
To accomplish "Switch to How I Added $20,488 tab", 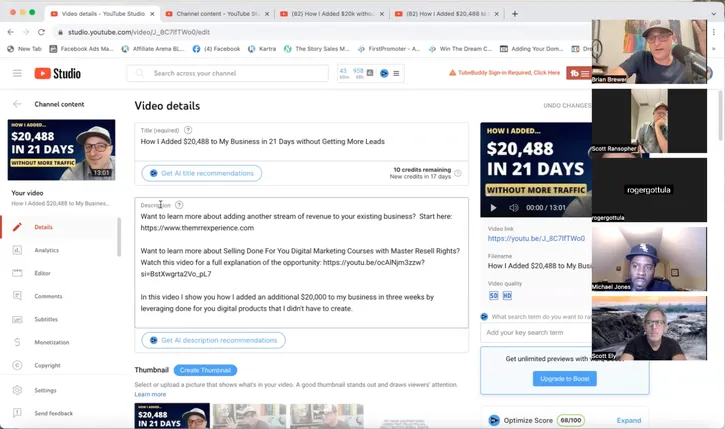I will tap(447, 14).
